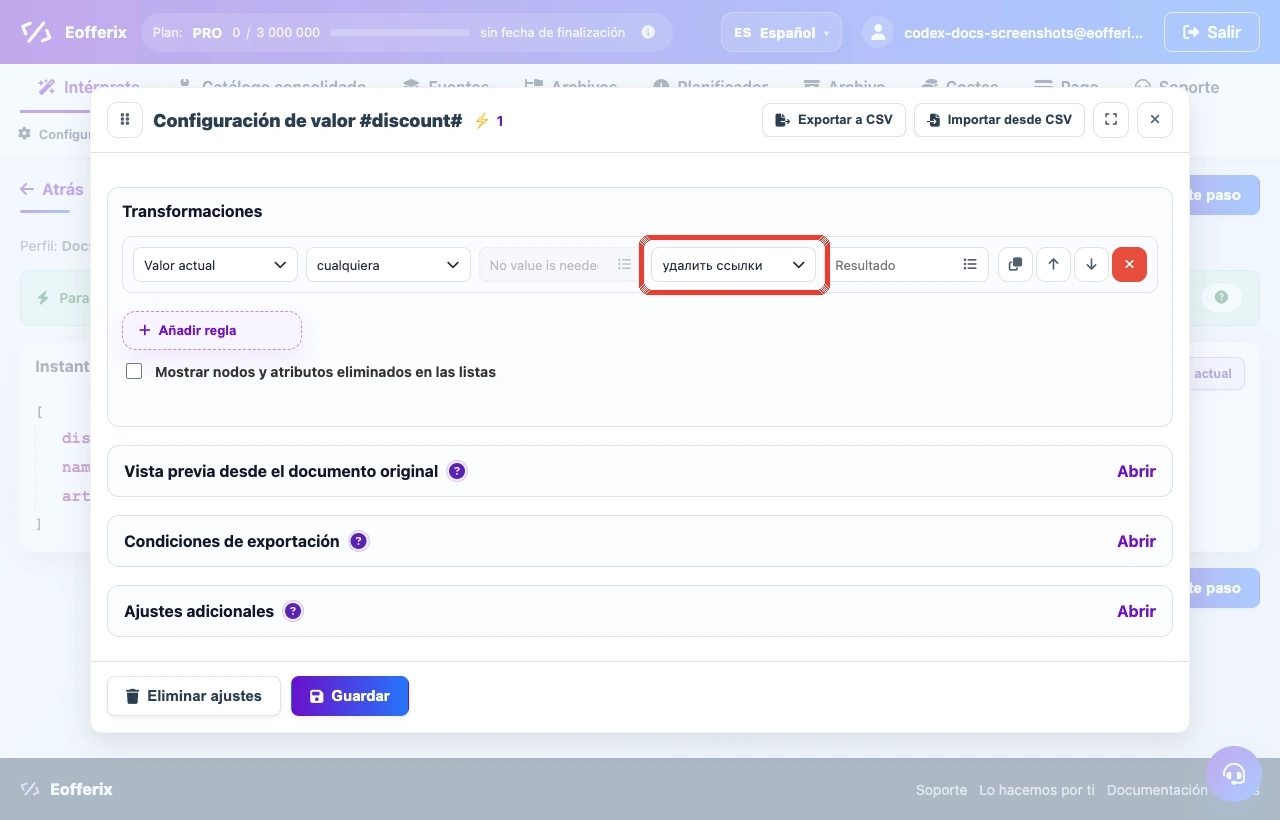1280x820 pixels.
Task: Open the Intérprete tab
Action: pos(89,87)
